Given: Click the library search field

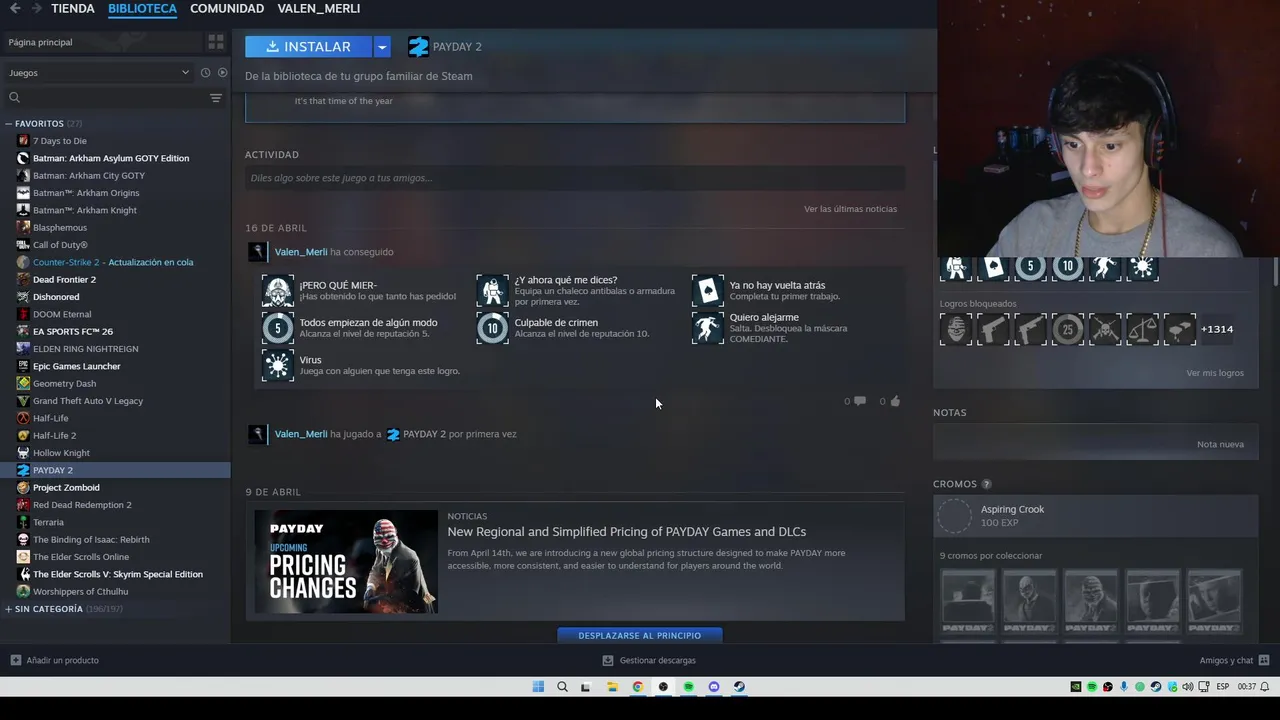Looking at the screenshot, I should [105, 97].
